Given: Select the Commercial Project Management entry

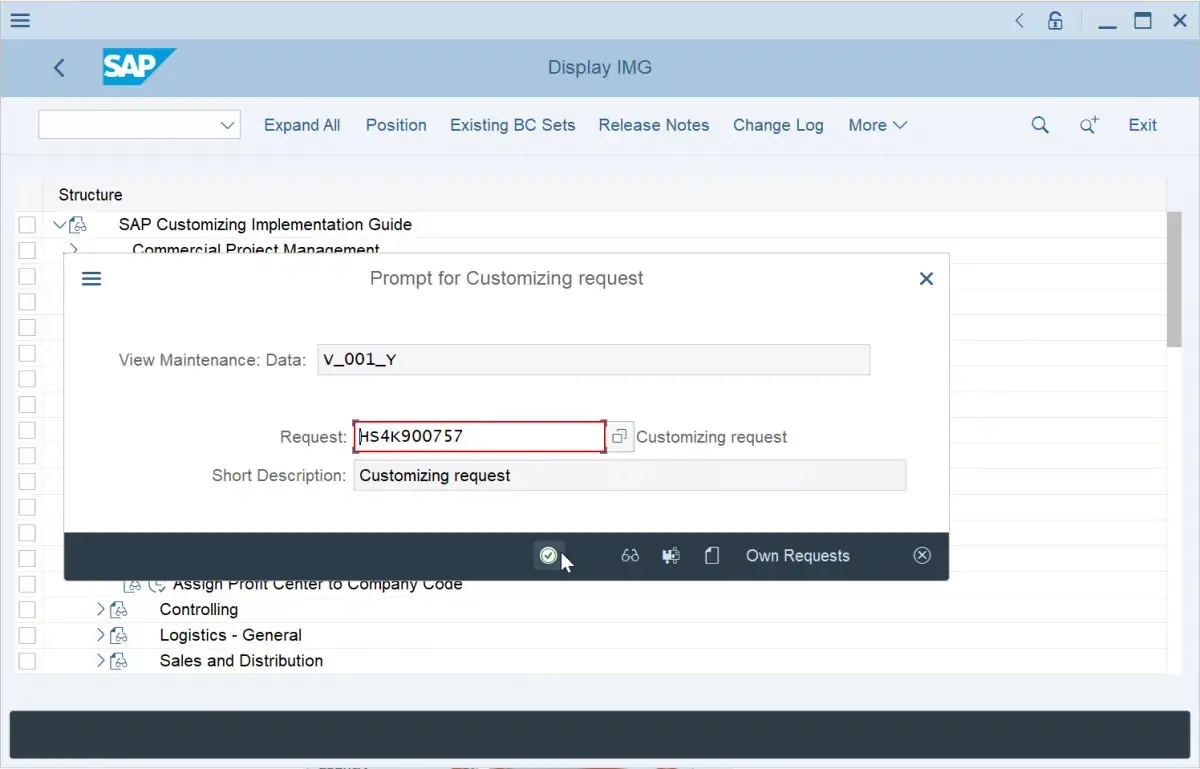Looking at the screenshot, I should pos(256,249).
